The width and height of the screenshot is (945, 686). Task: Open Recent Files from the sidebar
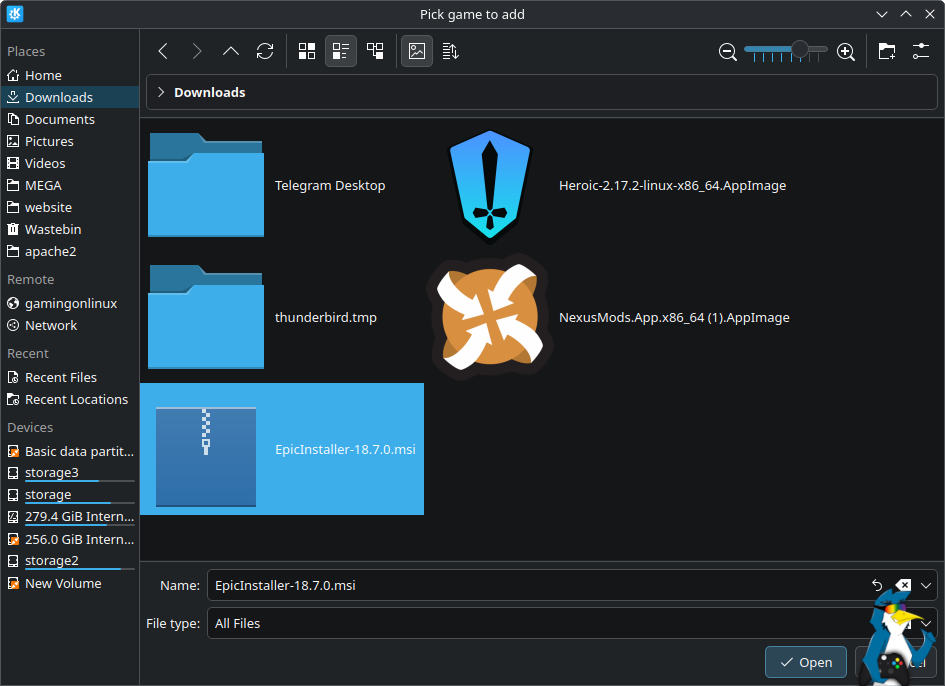(x=60, y=377)
